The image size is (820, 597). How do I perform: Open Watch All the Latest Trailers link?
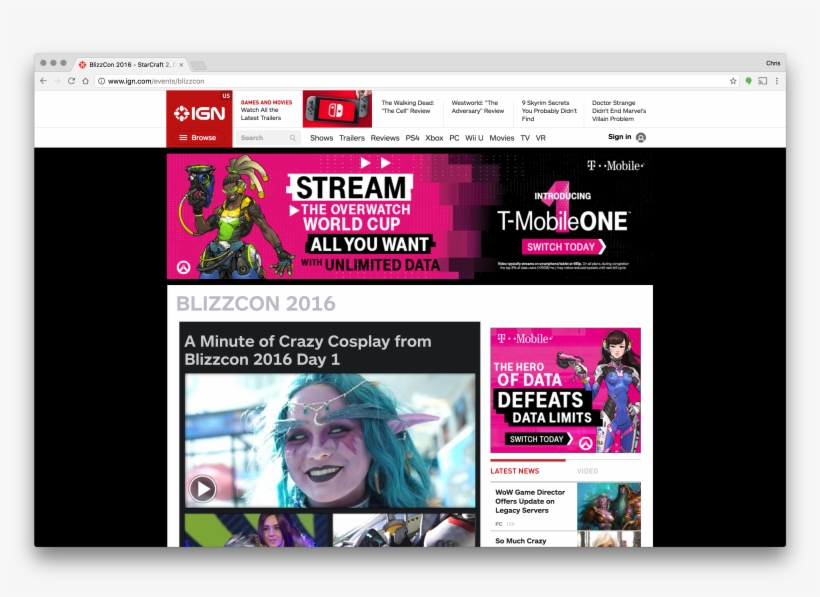click(x=261, y=114)
